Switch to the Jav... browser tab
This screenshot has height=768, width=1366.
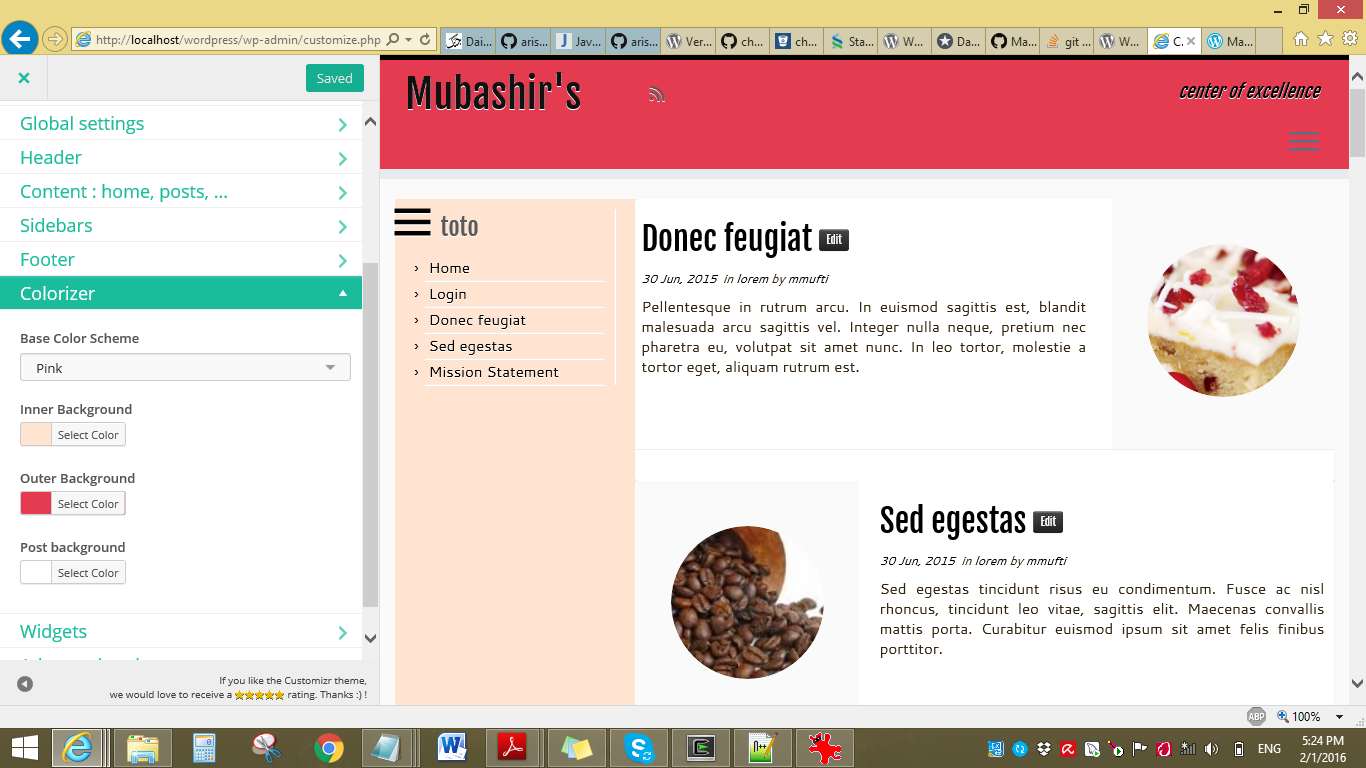(578, 41)
